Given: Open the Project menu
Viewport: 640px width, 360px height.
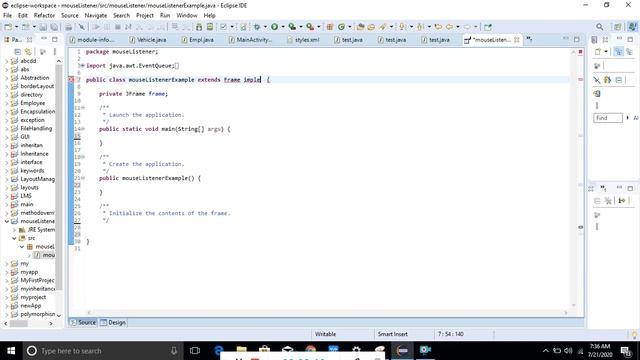Looking at the screenshot, I should 145,16.
